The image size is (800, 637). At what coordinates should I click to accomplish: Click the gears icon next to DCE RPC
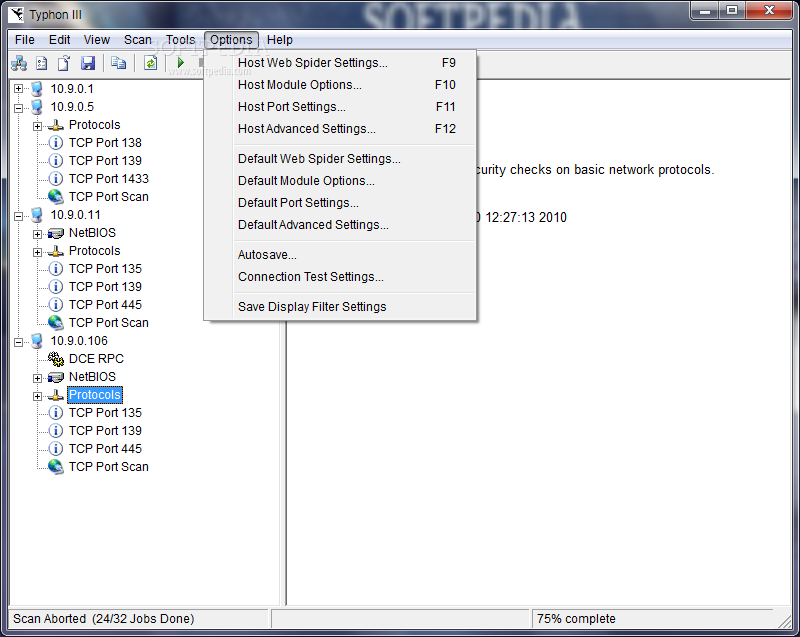[x=56, y=359]
